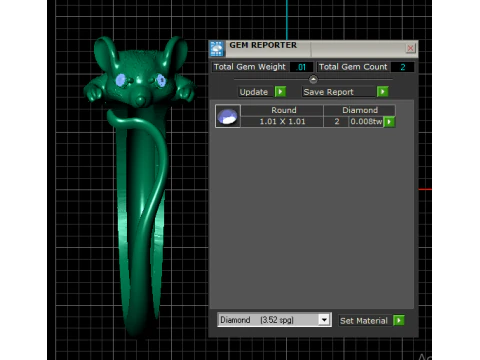480x360 pixels.
Task: Click the green arrow beside Save Report
Action: point(383,91)
